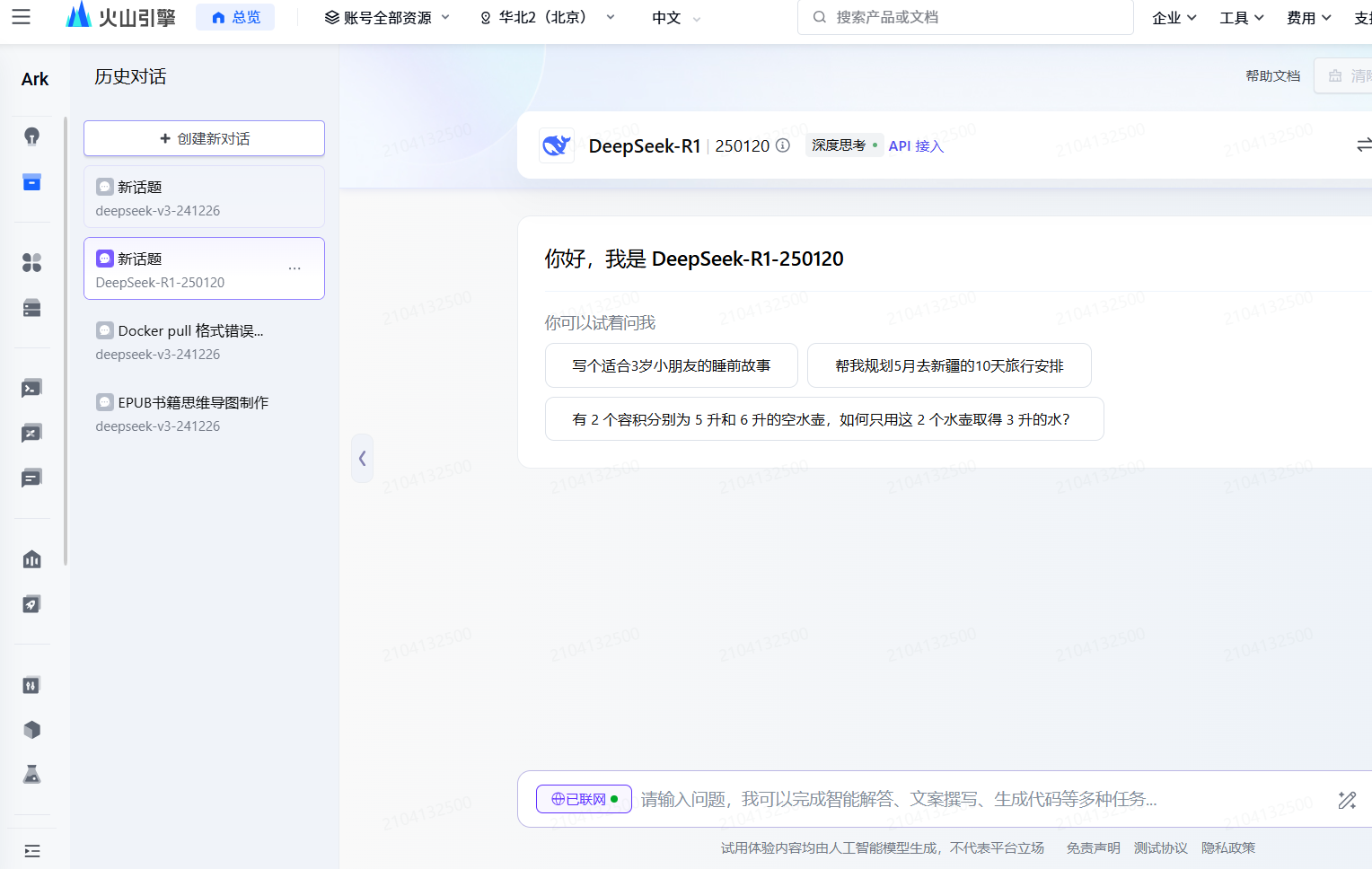
Task: Open the 中文 language dropdown
Action: coord(677,17)
